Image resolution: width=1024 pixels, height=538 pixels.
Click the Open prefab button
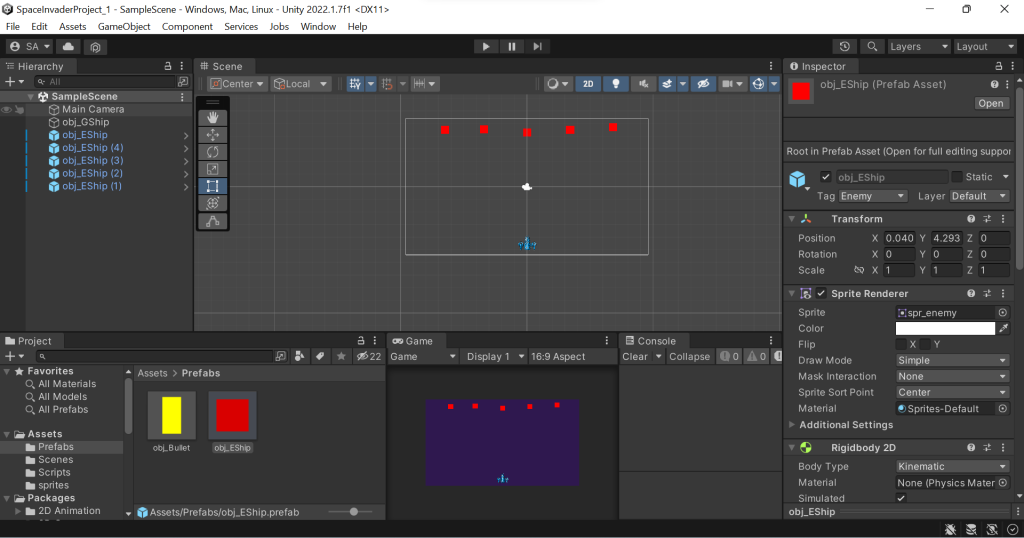coord(991,103)
